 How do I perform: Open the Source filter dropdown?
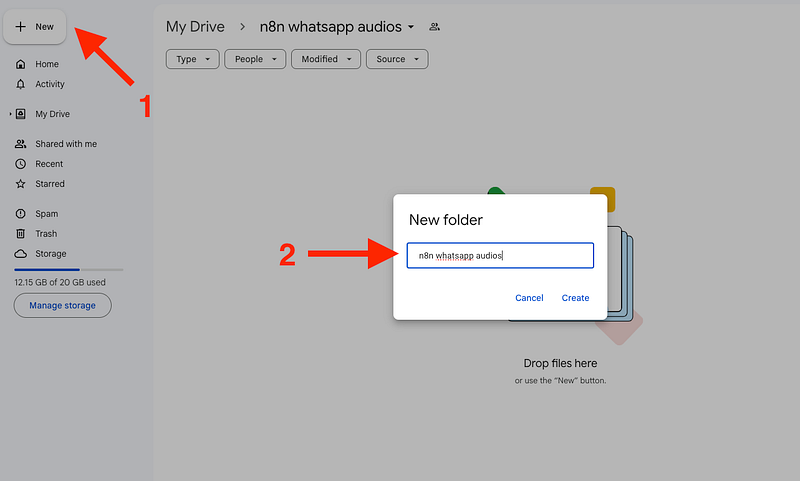tap(397, 59)
